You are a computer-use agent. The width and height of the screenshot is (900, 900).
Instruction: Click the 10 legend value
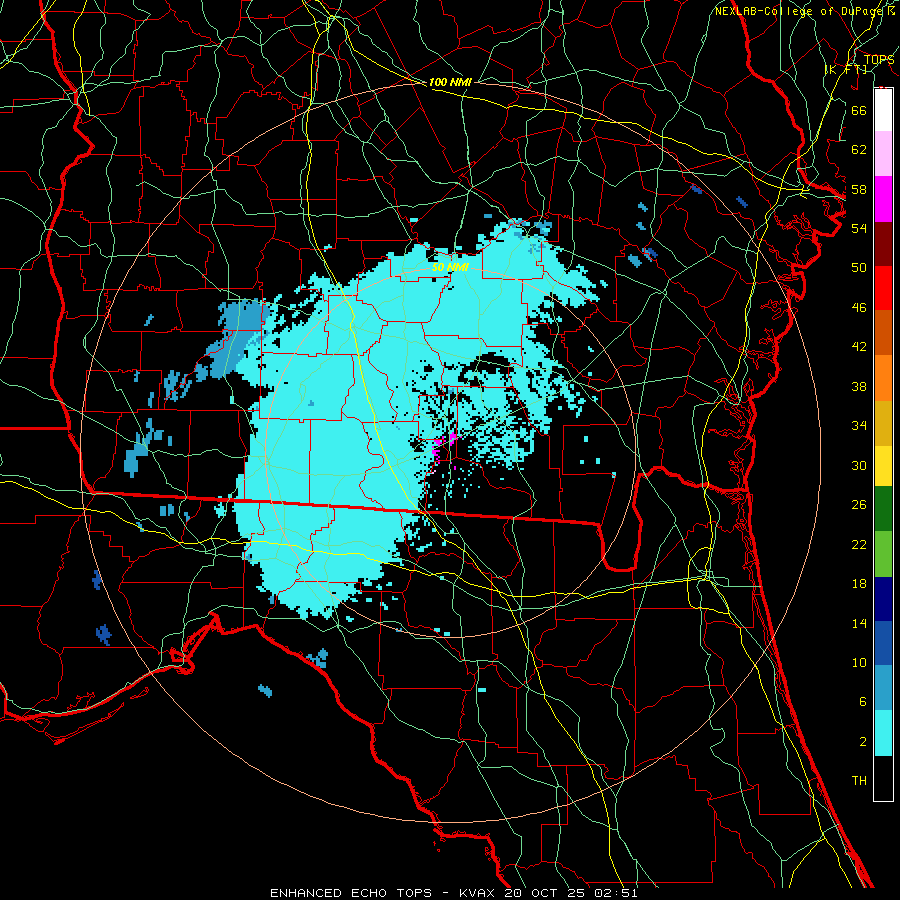[859, 663]
